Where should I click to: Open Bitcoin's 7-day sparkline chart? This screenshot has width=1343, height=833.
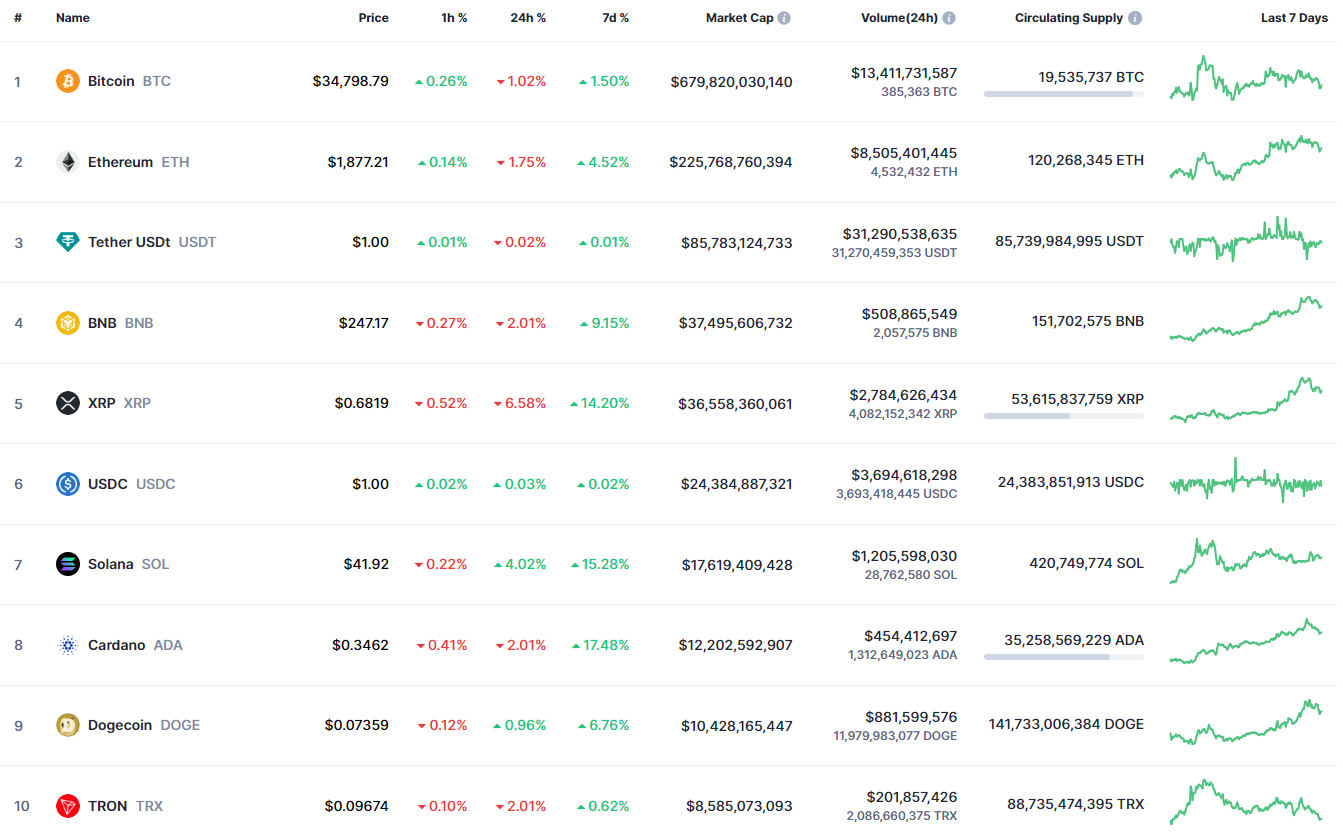pyautogui.click(x=1246, y=78)
